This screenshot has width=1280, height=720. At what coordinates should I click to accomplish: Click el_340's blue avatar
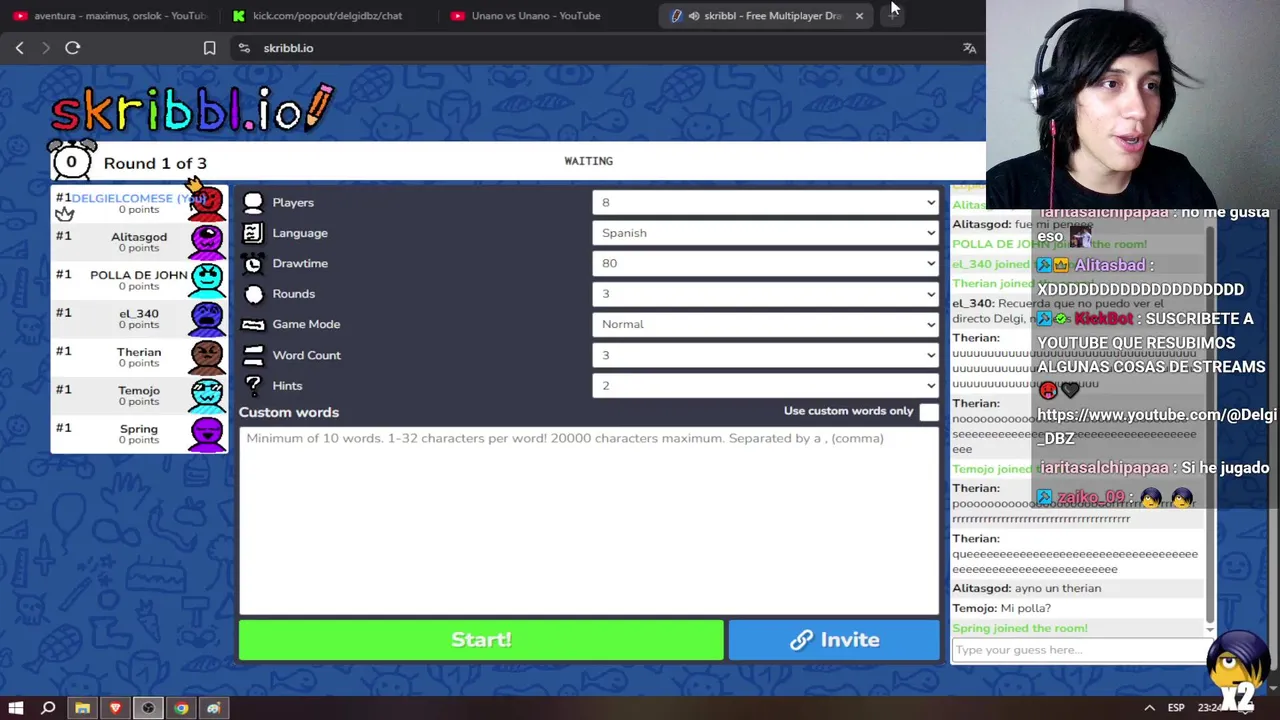207,318
